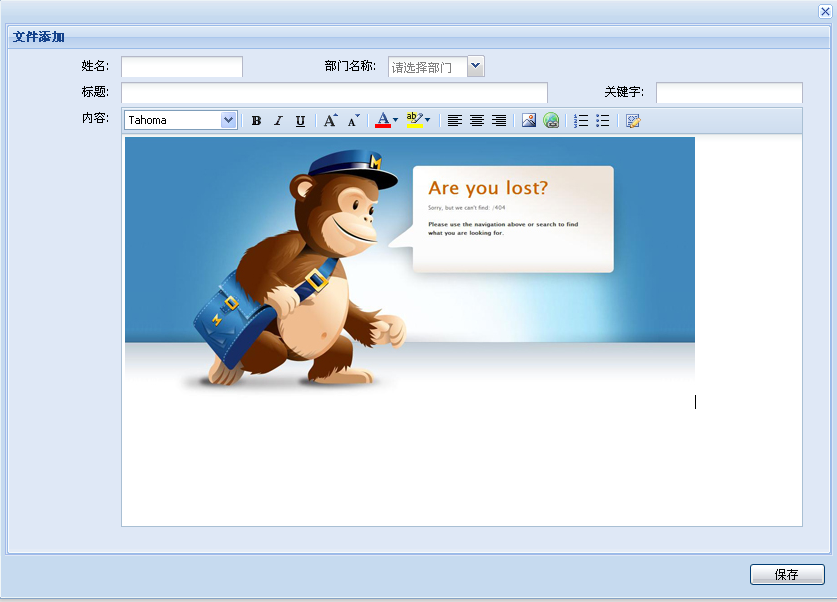
Task: Toggle bold formatting in editor toolbar
Action: tap(256, 121)
